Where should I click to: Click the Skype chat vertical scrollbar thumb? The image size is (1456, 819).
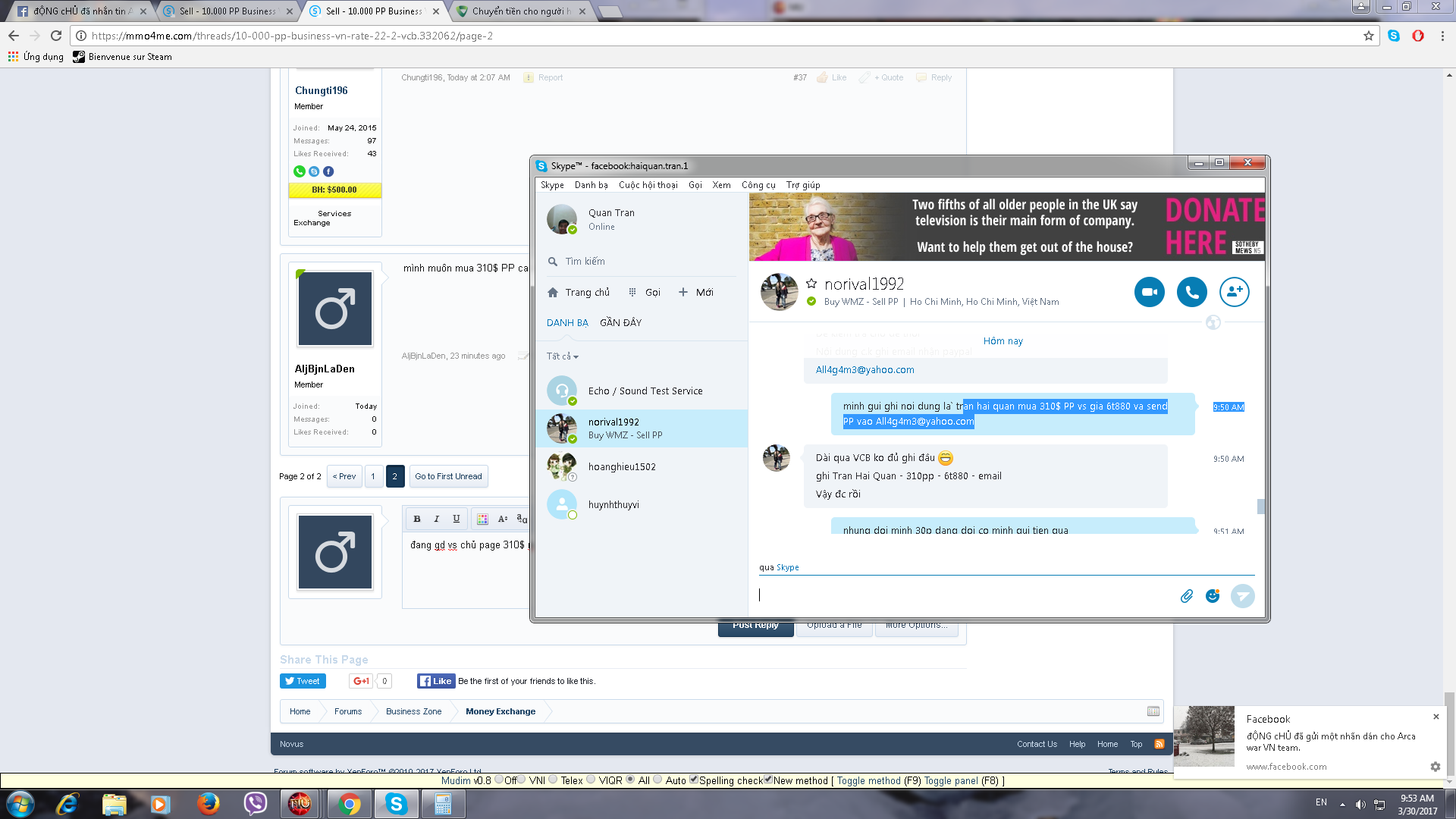[x=1260, y=506]
